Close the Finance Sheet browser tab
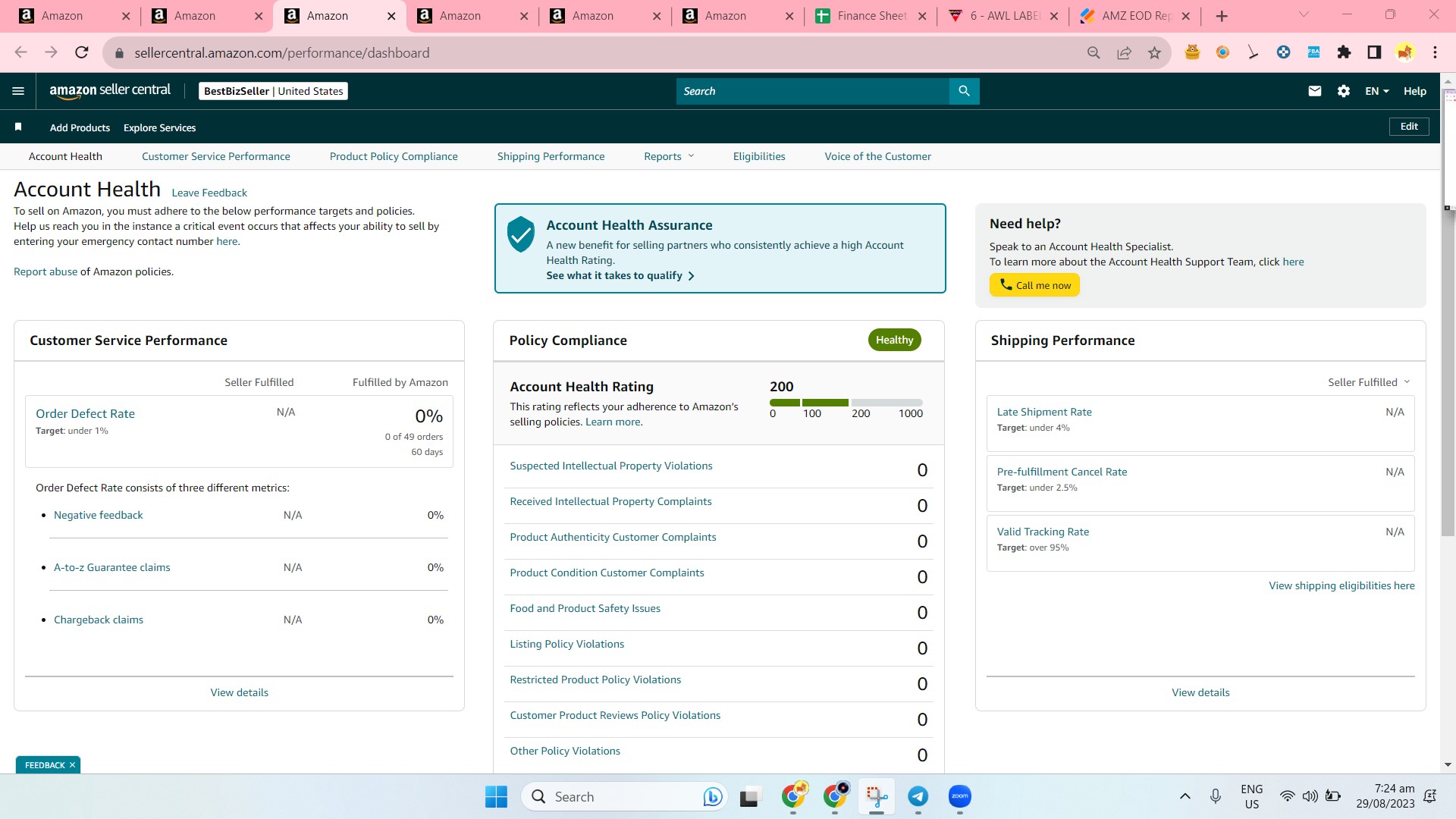 click(x=922, y=16)
